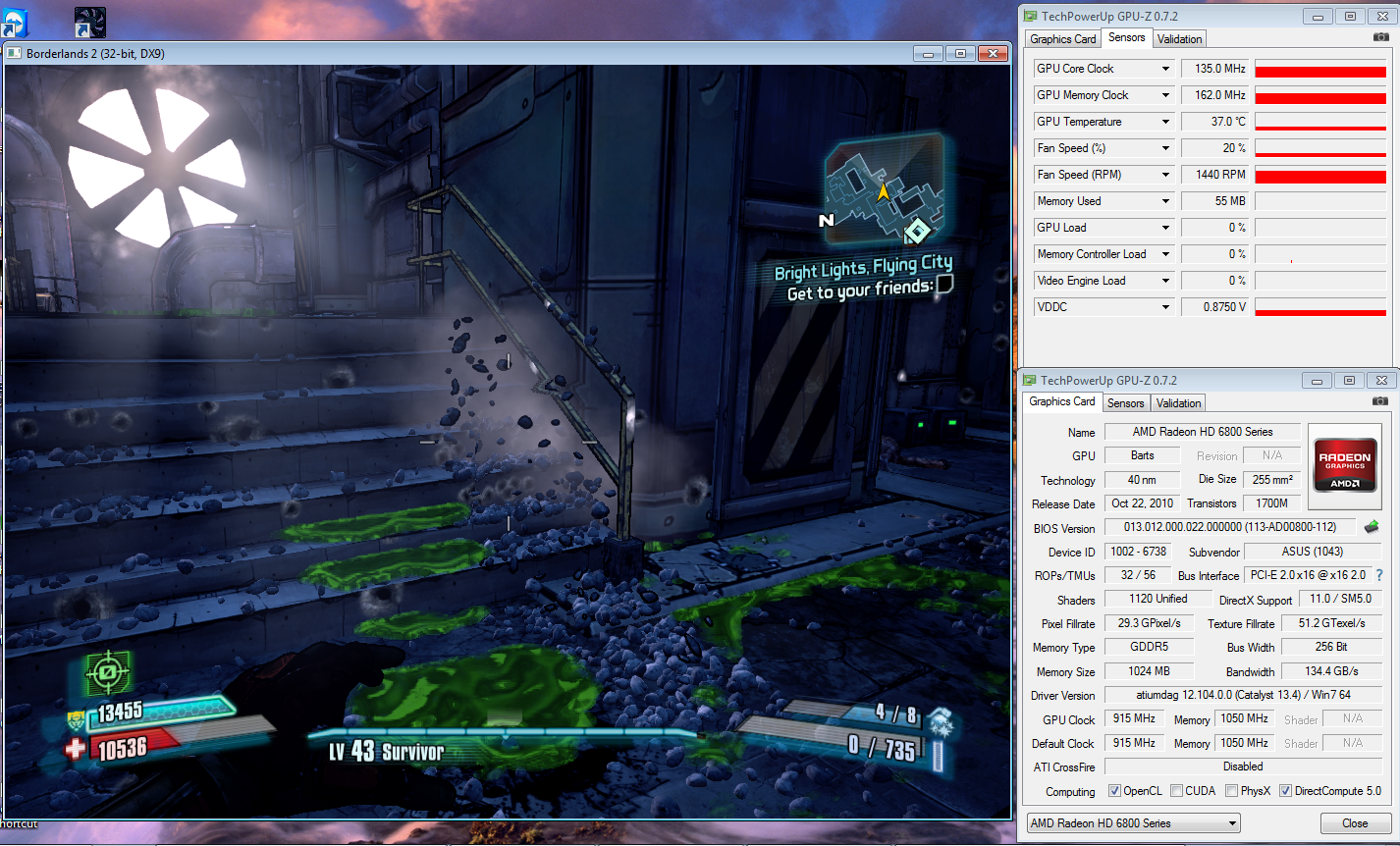Click the '37.0 °C' temperature reading
The width and height of the screenshot is (1400, 846).
(x=1215, y=122)
